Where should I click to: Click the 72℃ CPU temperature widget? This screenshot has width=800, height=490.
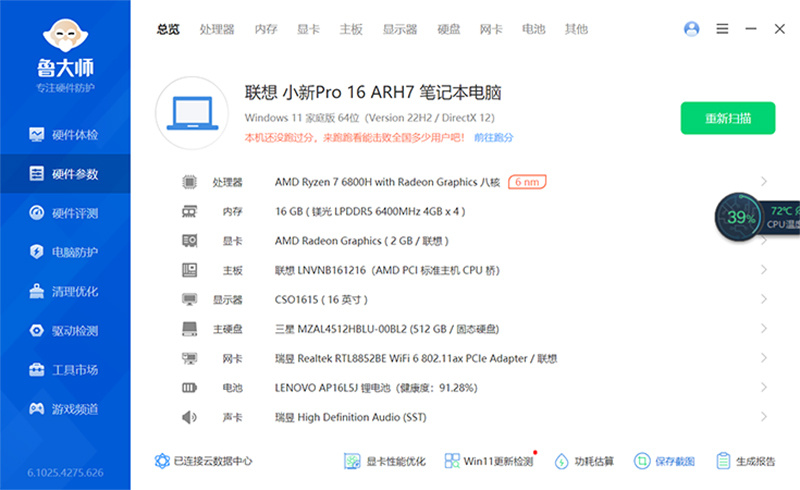[783, 217]
